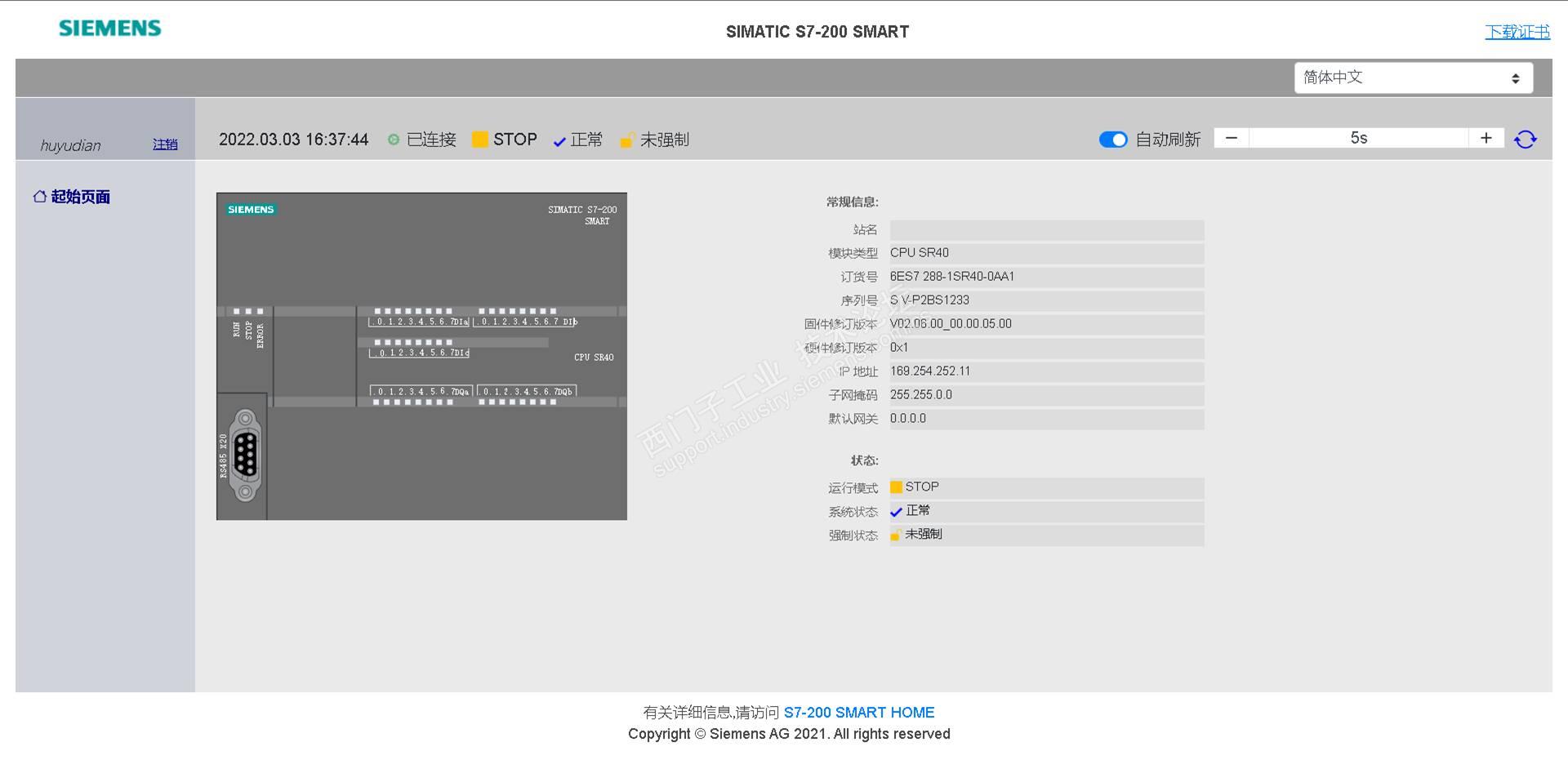Click the username huyudian
Image resolution: width=1568 pixels, height=760 pixels.
(71, 146)
